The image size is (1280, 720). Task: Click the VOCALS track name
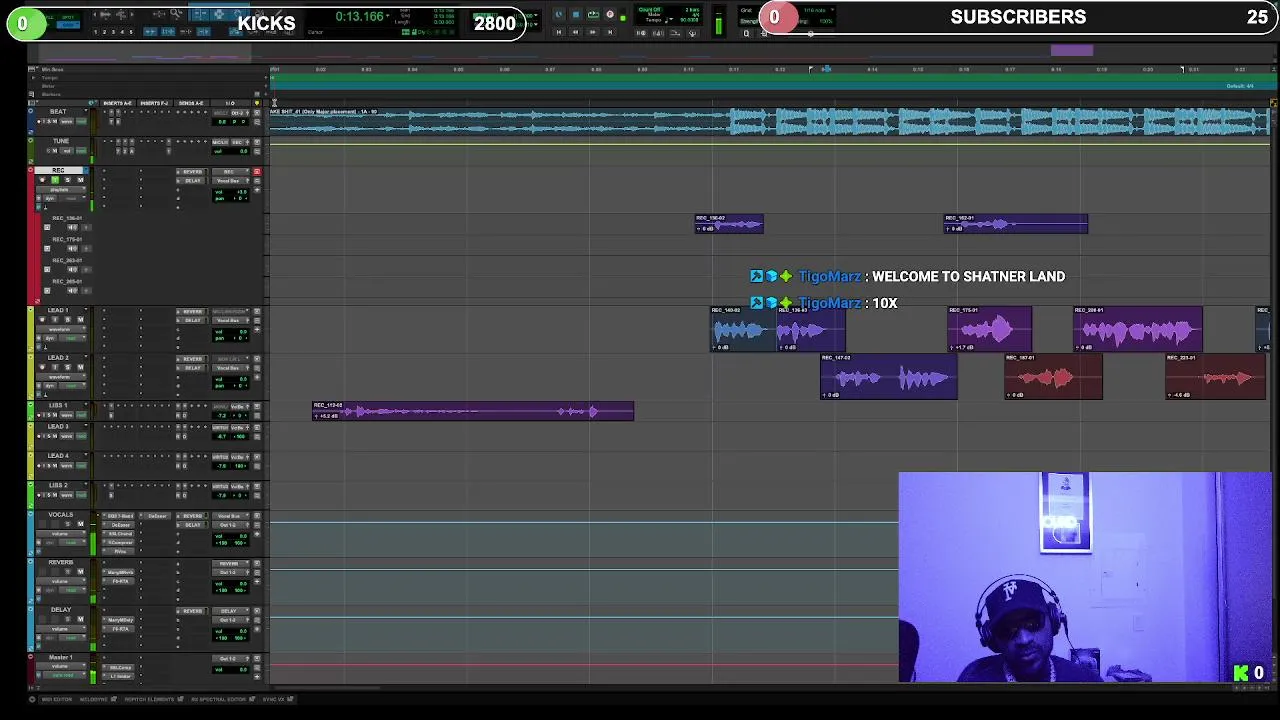click(x=60, y=515)
